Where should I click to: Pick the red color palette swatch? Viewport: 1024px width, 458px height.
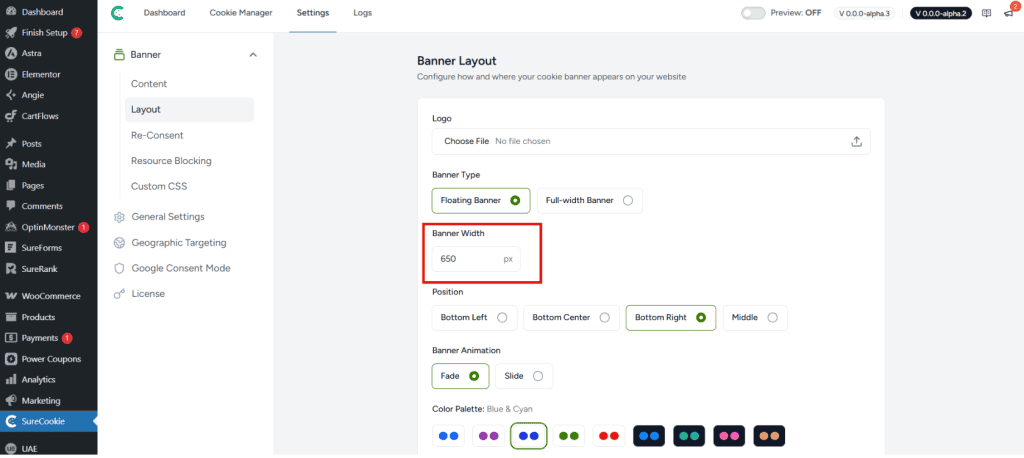[x=609, y=436]
